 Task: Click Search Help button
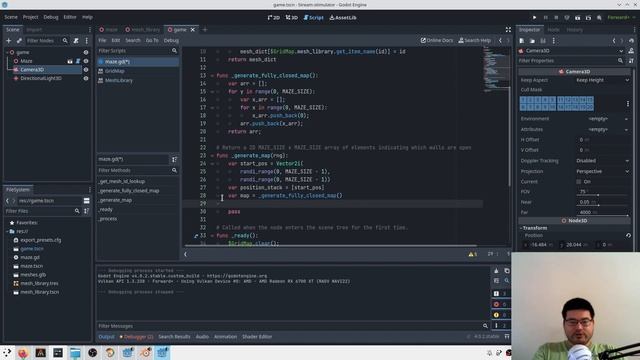(475, 40)
